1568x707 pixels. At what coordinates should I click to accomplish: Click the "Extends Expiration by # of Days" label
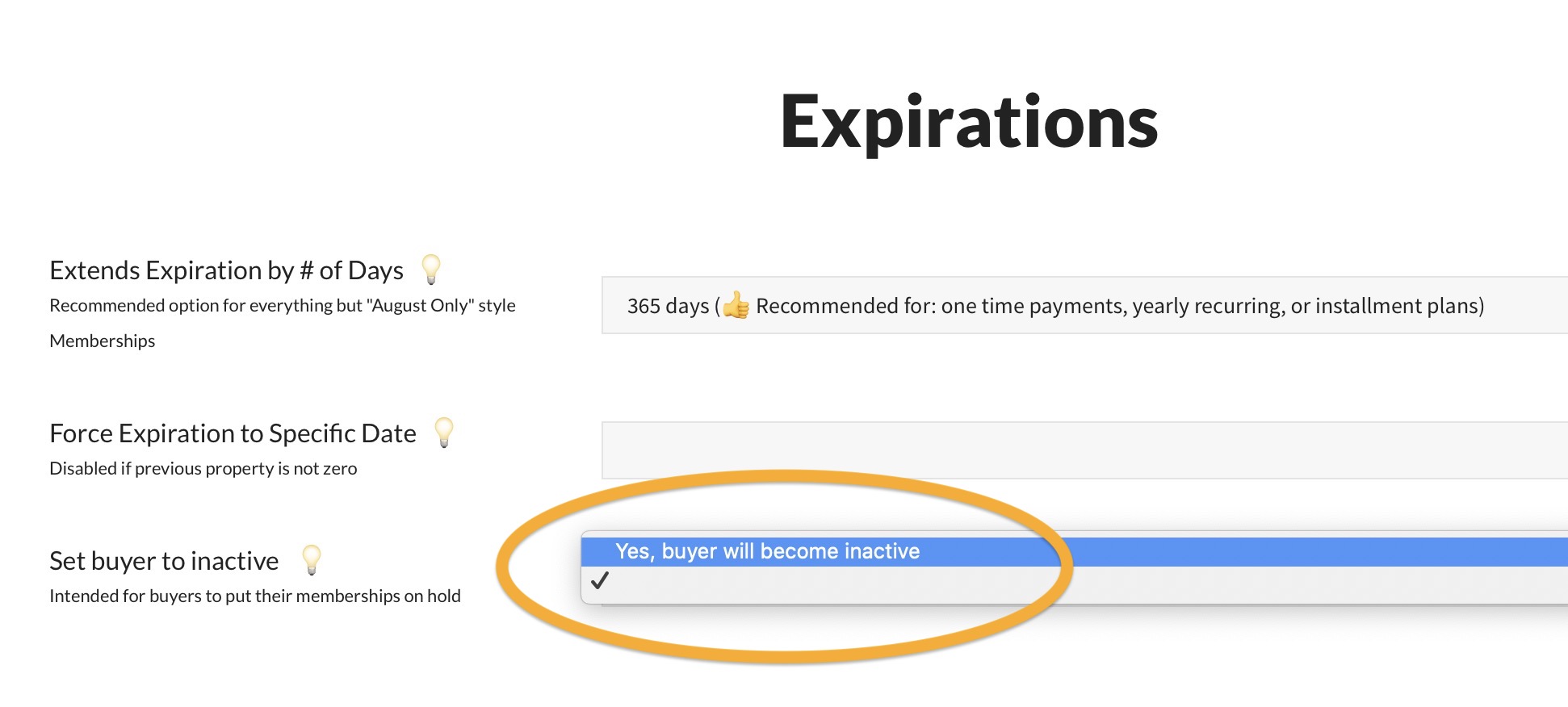226,270
